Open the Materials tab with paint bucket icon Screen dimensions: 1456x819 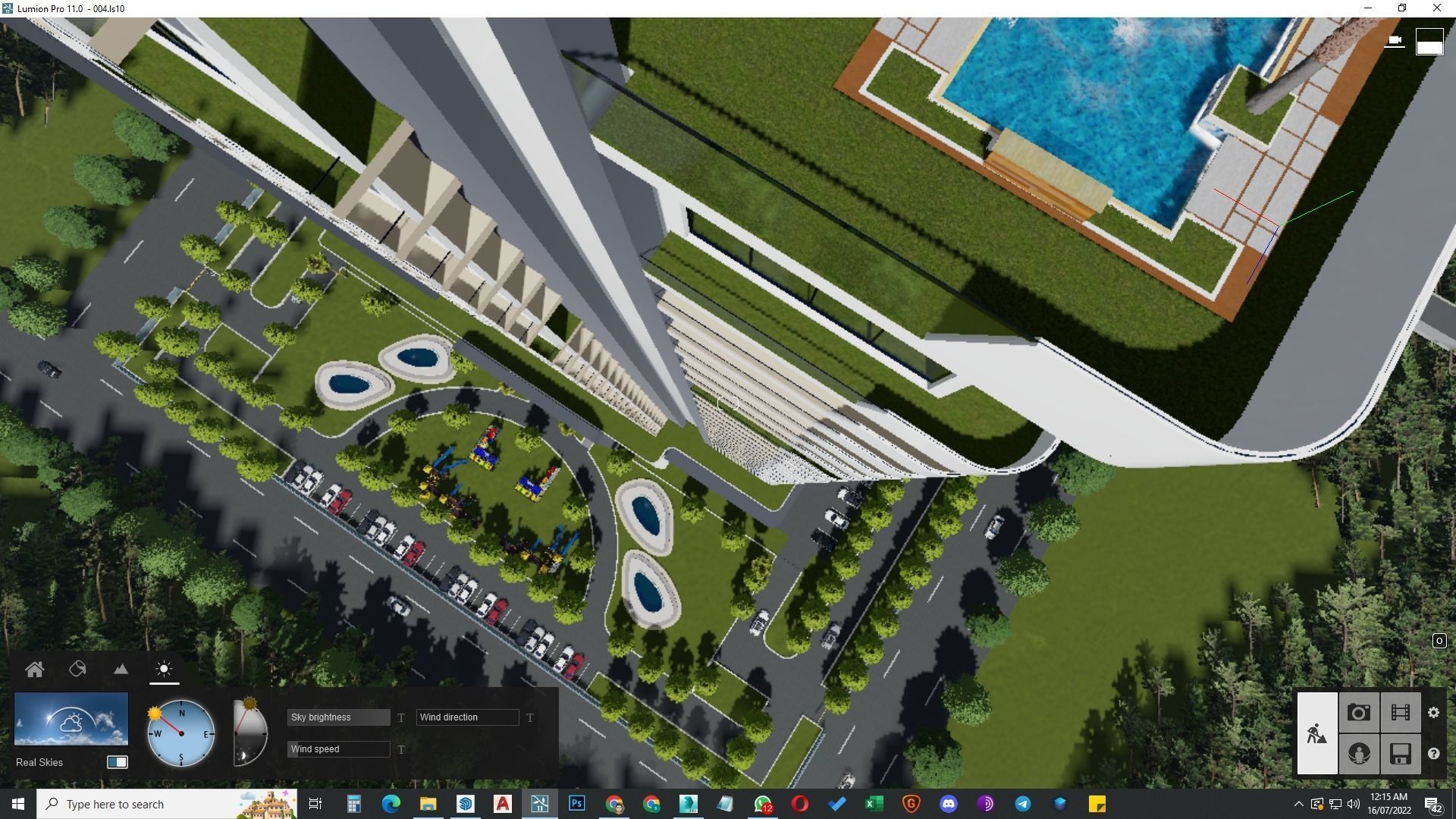point(77,670)
